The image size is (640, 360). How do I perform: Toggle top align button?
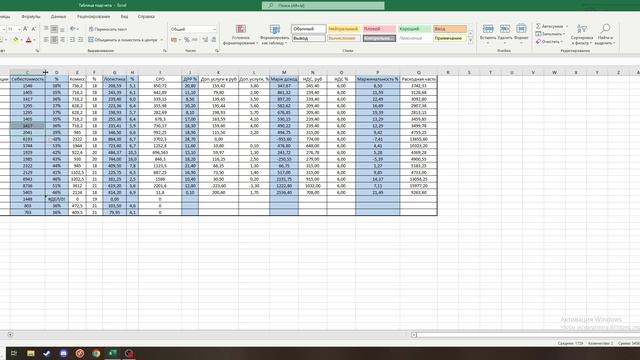point(46,29)
